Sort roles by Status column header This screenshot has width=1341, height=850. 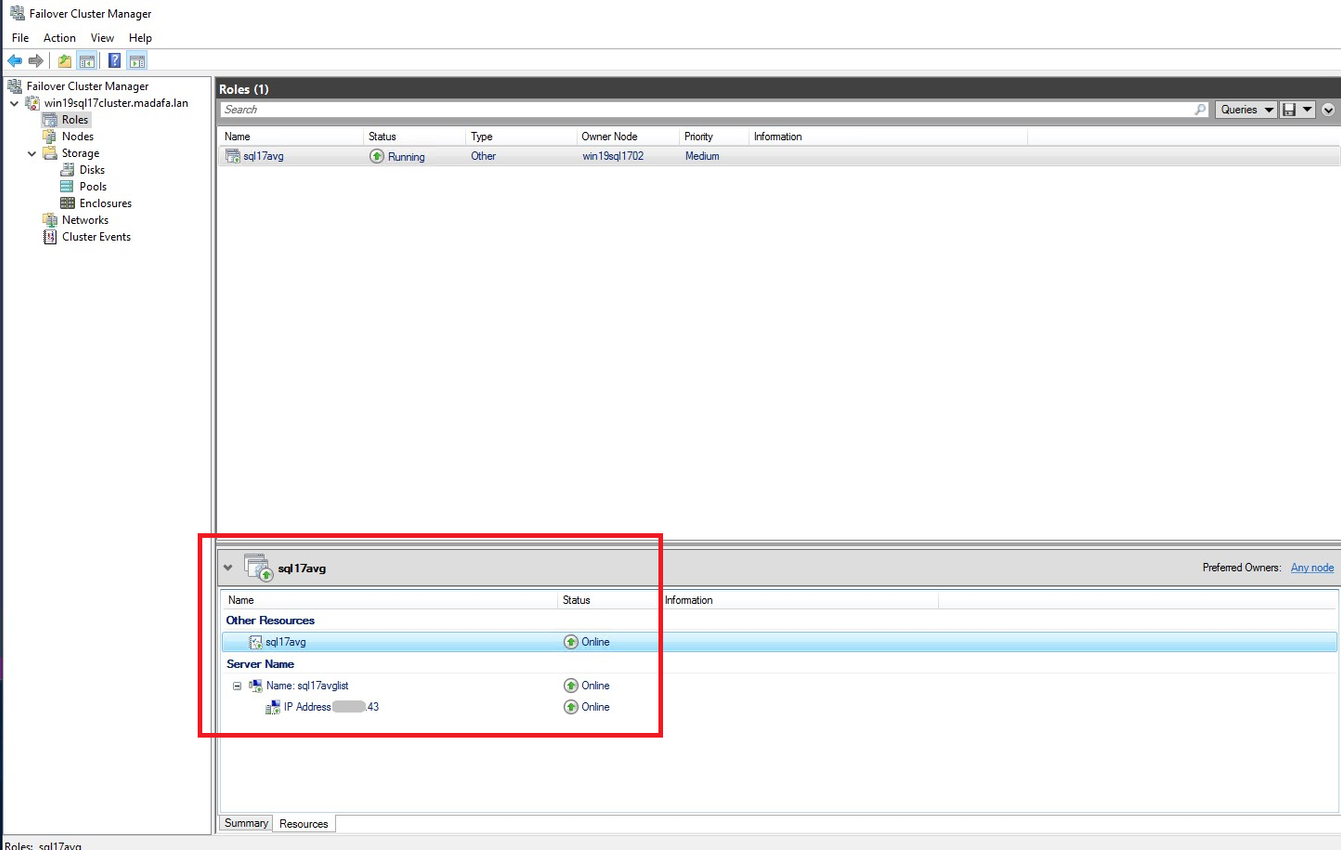point(415,136)
